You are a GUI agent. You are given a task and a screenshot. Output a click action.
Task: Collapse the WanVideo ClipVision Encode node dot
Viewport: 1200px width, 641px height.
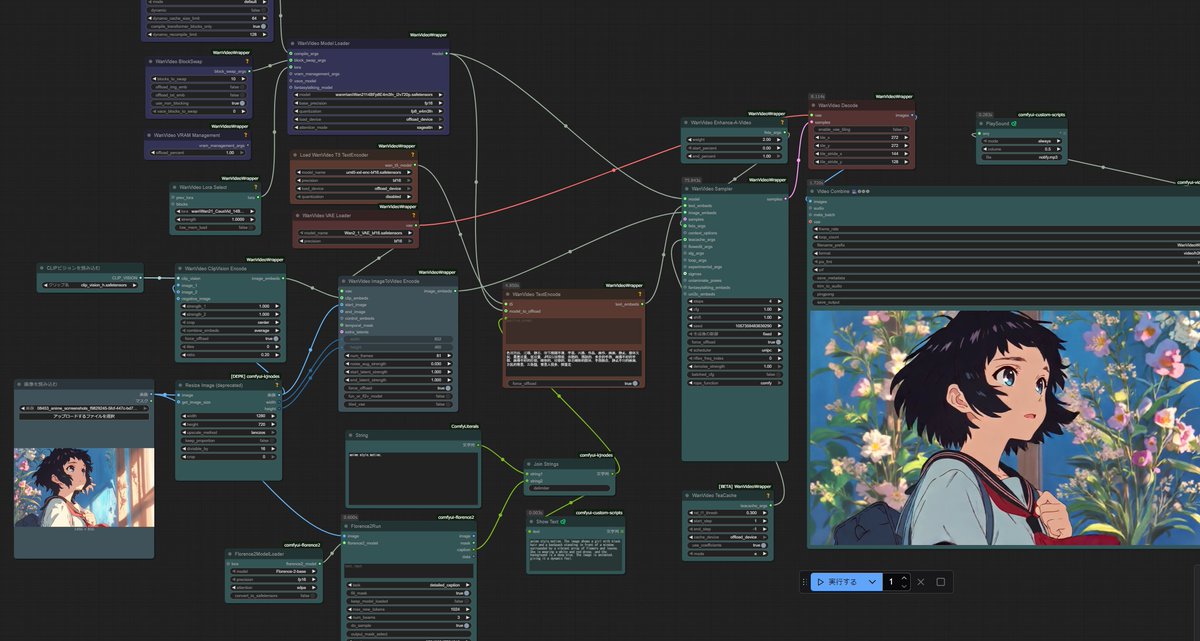pos(182,268)
